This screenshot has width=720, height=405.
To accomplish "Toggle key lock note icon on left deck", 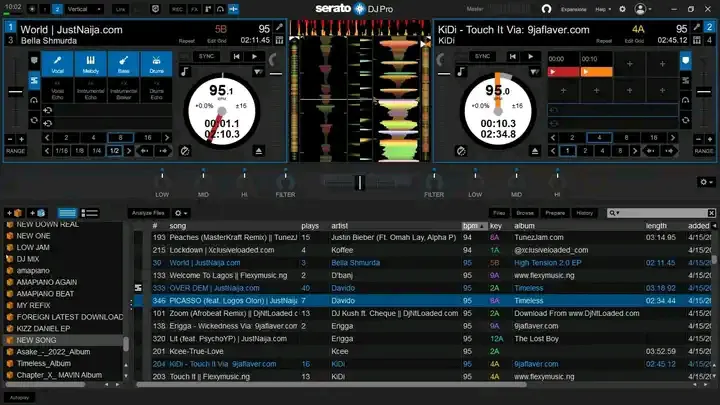I will click(x=185, y=72).
